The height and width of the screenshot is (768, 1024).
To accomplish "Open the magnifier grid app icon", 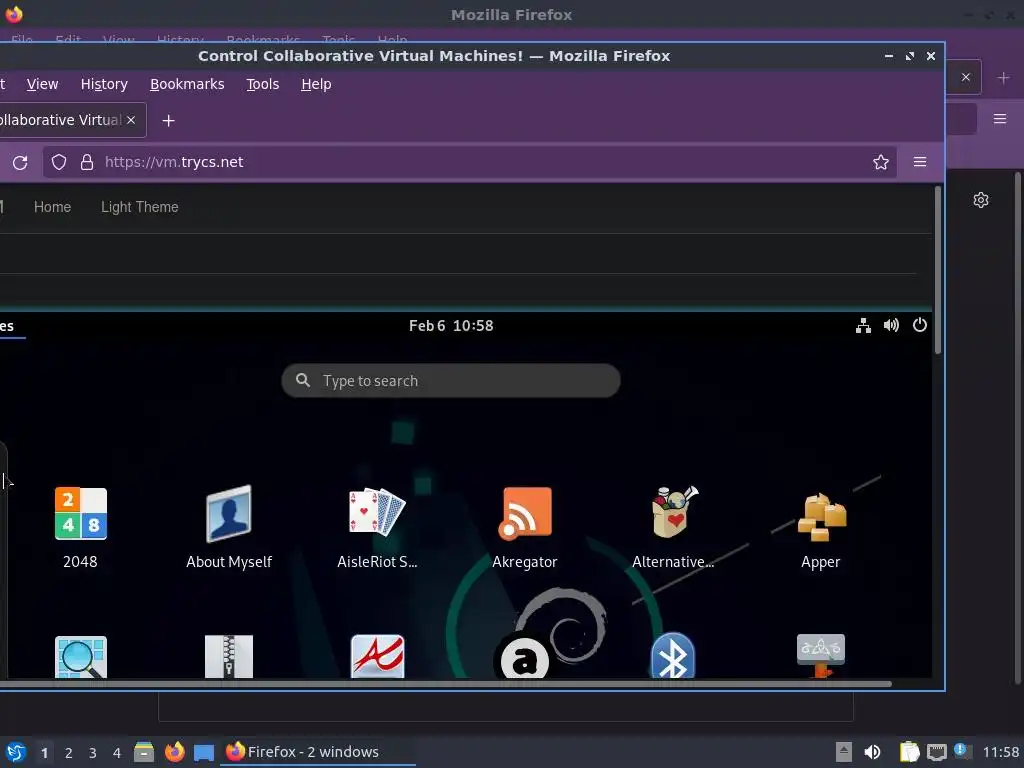I will 80,656.
